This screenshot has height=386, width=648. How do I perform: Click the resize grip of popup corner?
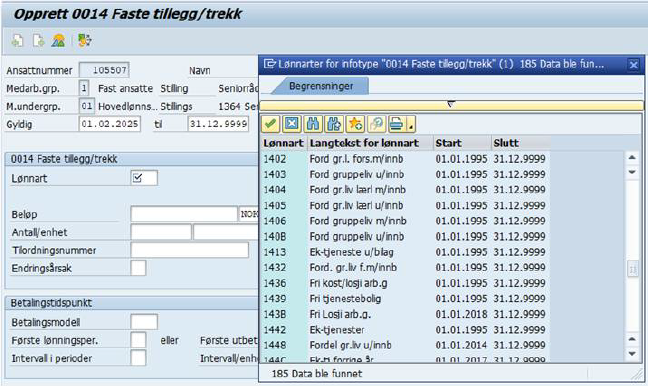(636, 374)
